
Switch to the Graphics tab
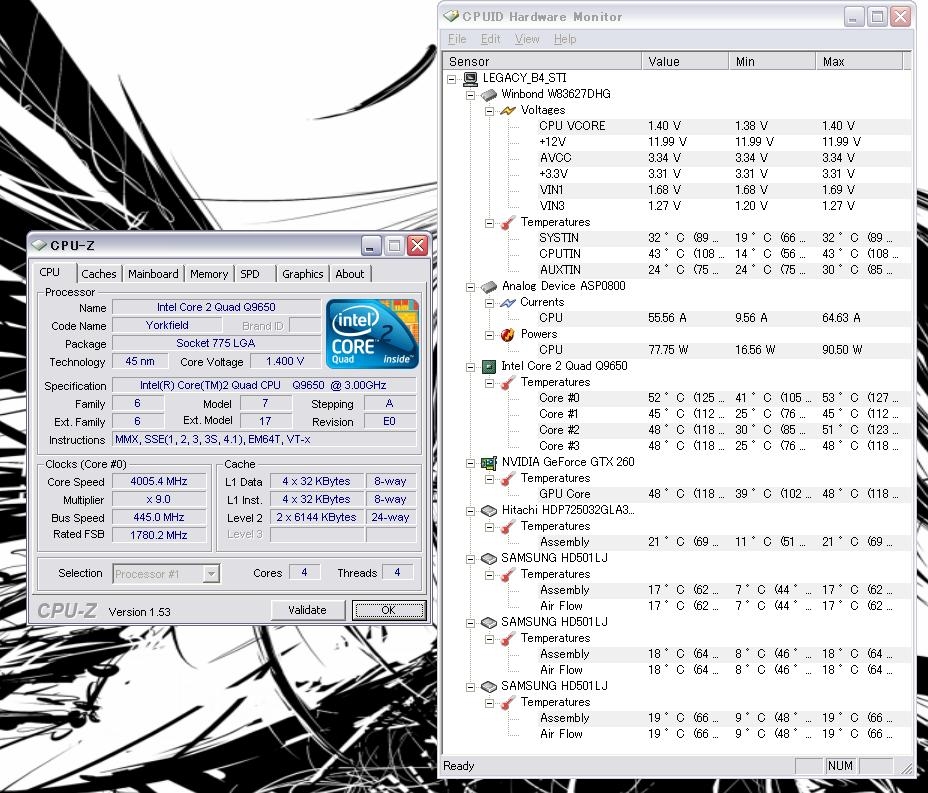pos(302,274)
